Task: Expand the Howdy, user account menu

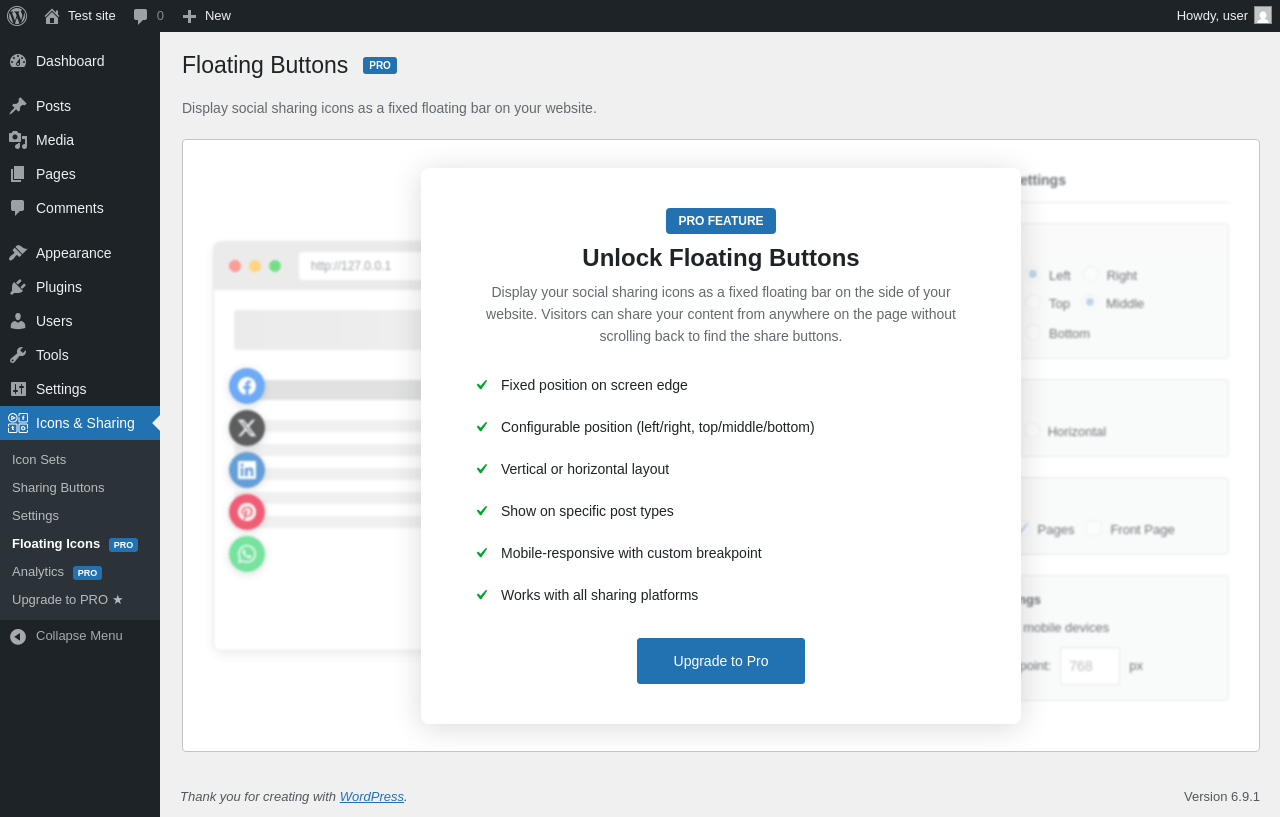Action: [x=1212, y=16]
